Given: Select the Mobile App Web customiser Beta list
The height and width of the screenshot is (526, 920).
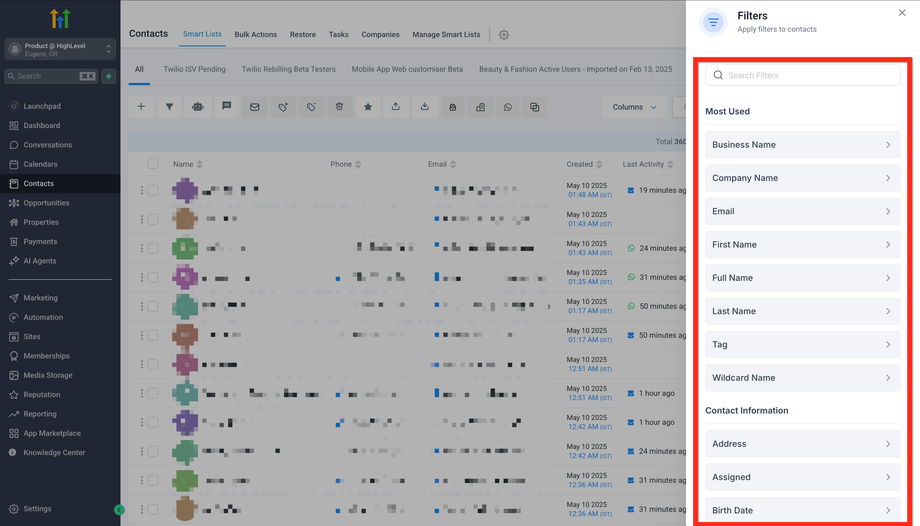Looking at the screenshot, I should coord(407,69).
